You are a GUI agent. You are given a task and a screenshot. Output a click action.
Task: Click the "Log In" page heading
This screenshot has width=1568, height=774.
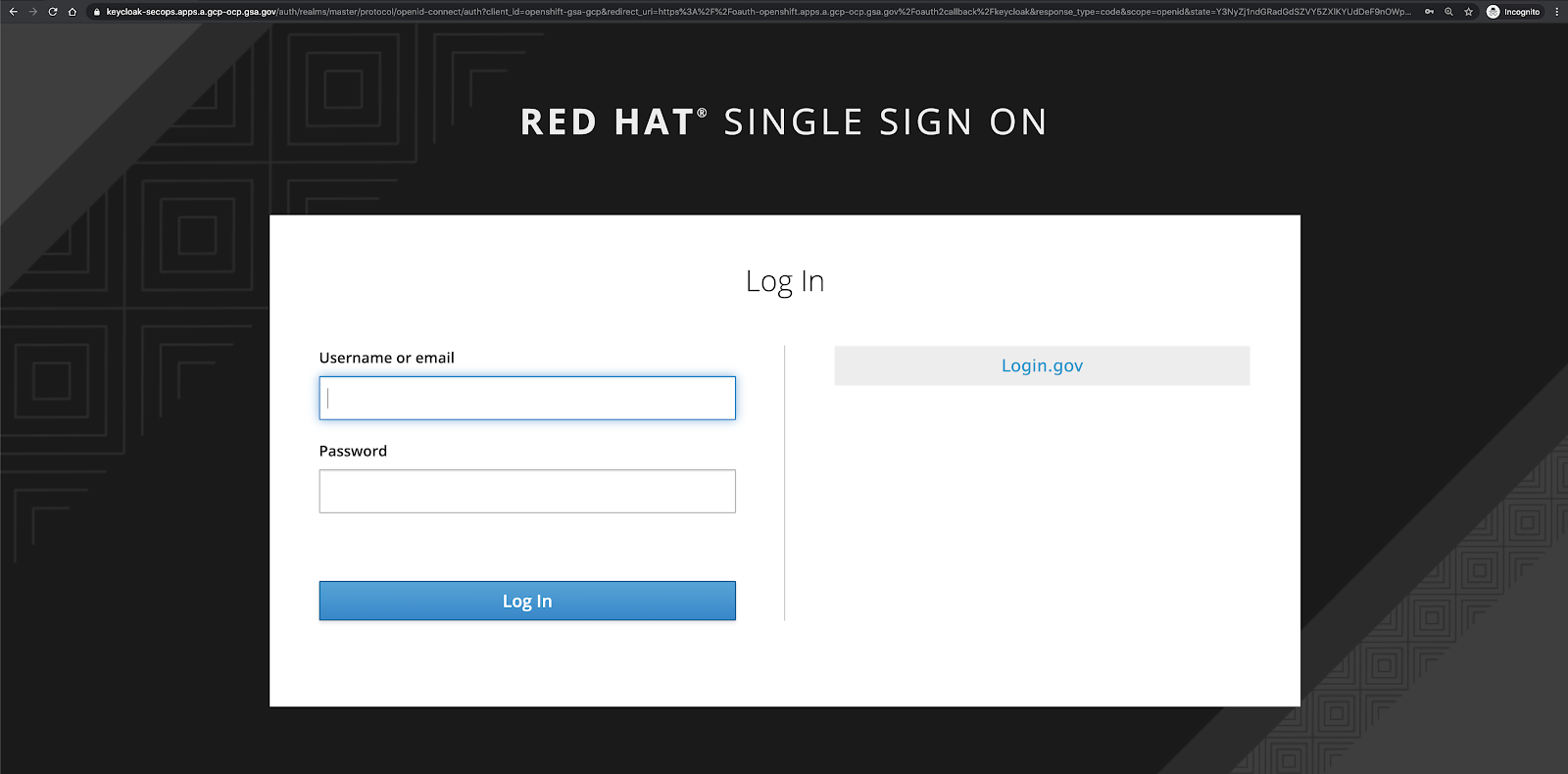coord(785,281)
